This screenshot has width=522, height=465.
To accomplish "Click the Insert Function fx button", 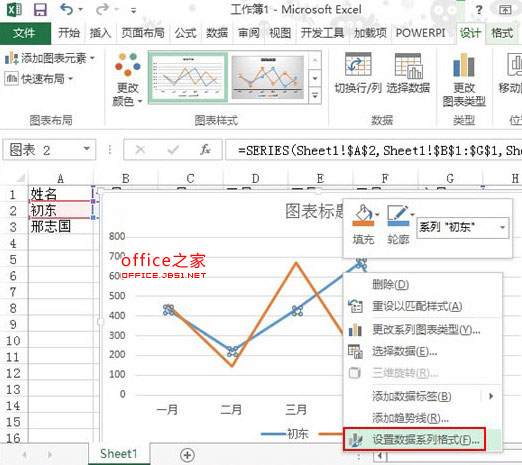I will pos(205,150).
